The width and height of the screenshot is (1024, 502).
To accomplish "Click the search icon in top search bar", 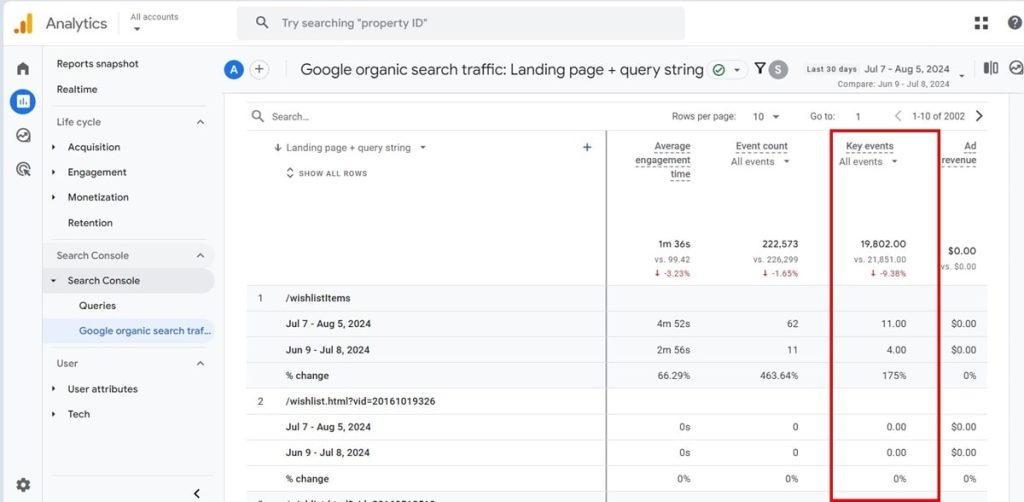I will coord(262,23).
